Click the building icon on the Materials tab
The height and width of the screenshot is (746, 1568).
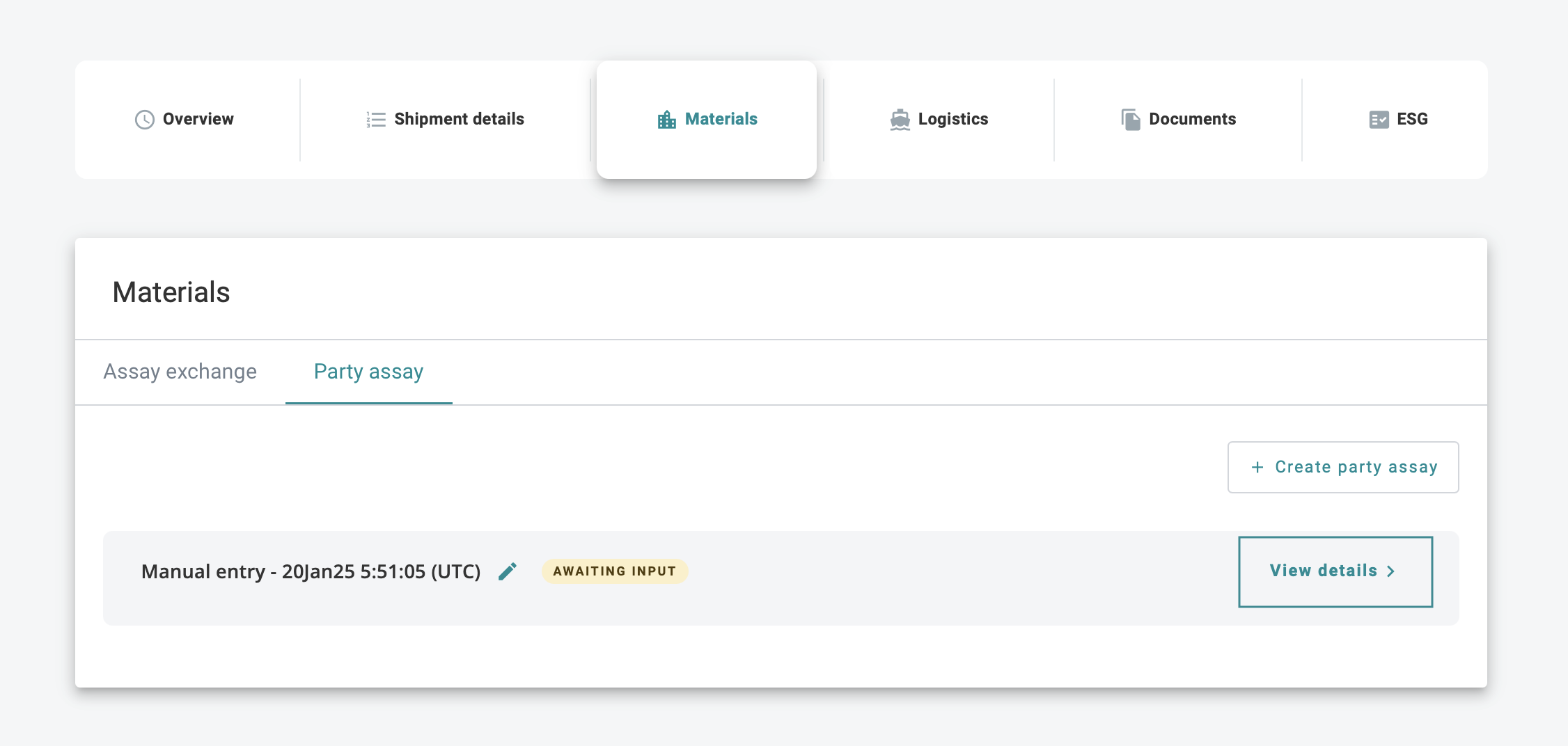pyautogui.click(x=666, y=120)
